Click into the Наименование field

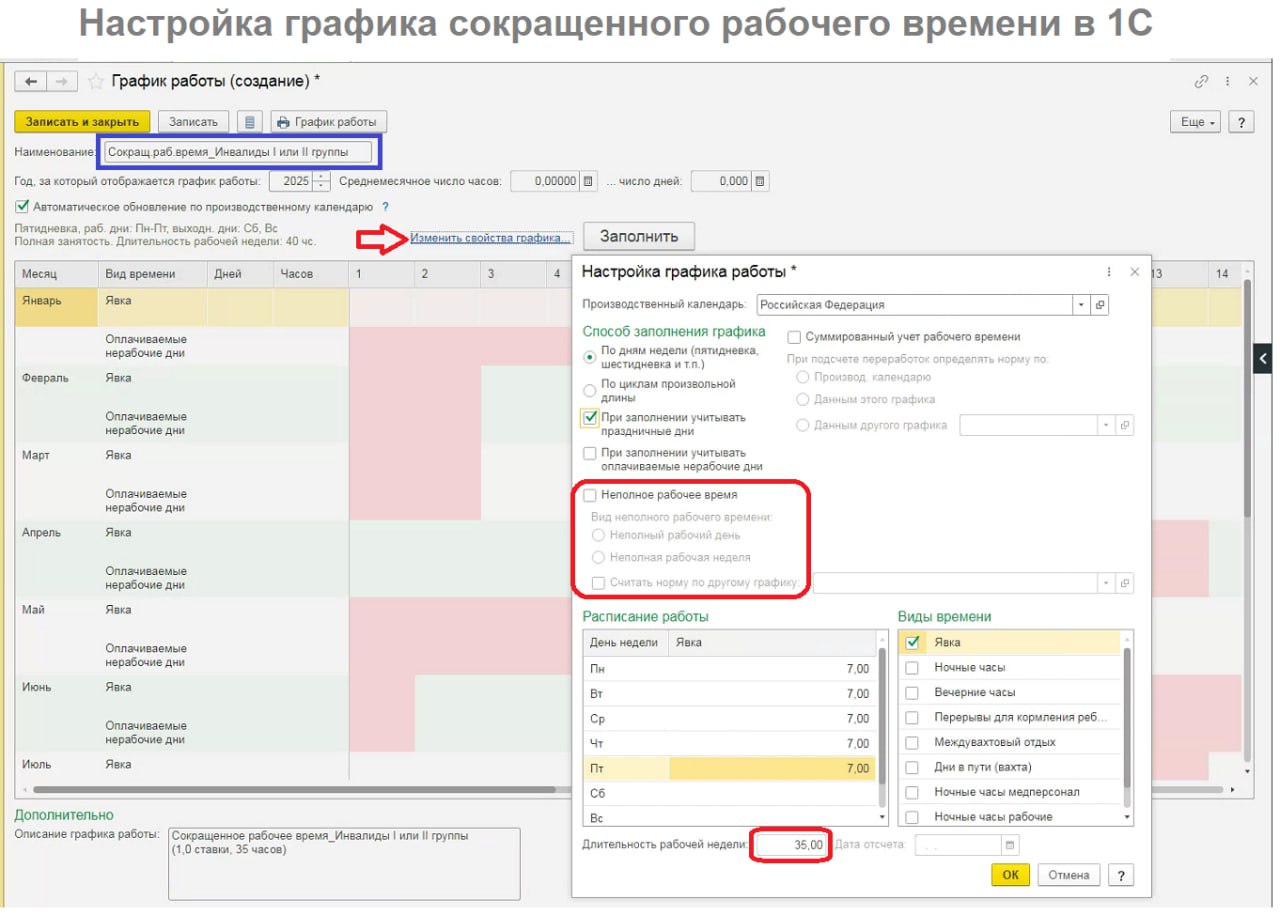238,151
